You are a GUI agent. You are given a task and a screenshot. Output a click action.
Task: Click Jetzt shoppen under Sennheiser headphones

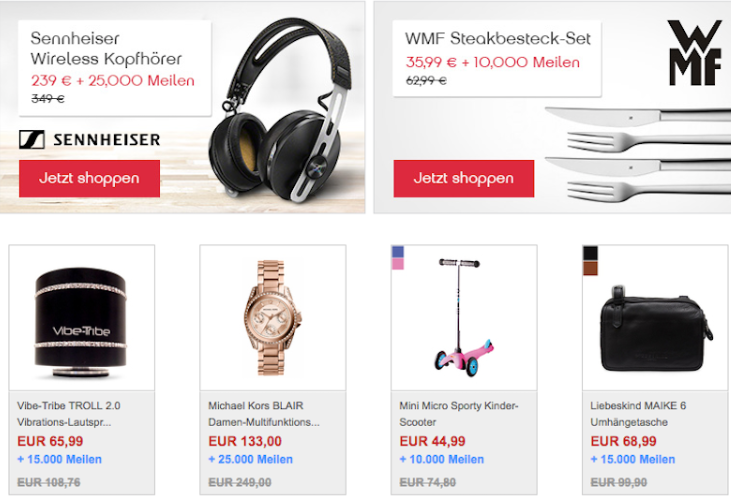(x=90, y=179)
